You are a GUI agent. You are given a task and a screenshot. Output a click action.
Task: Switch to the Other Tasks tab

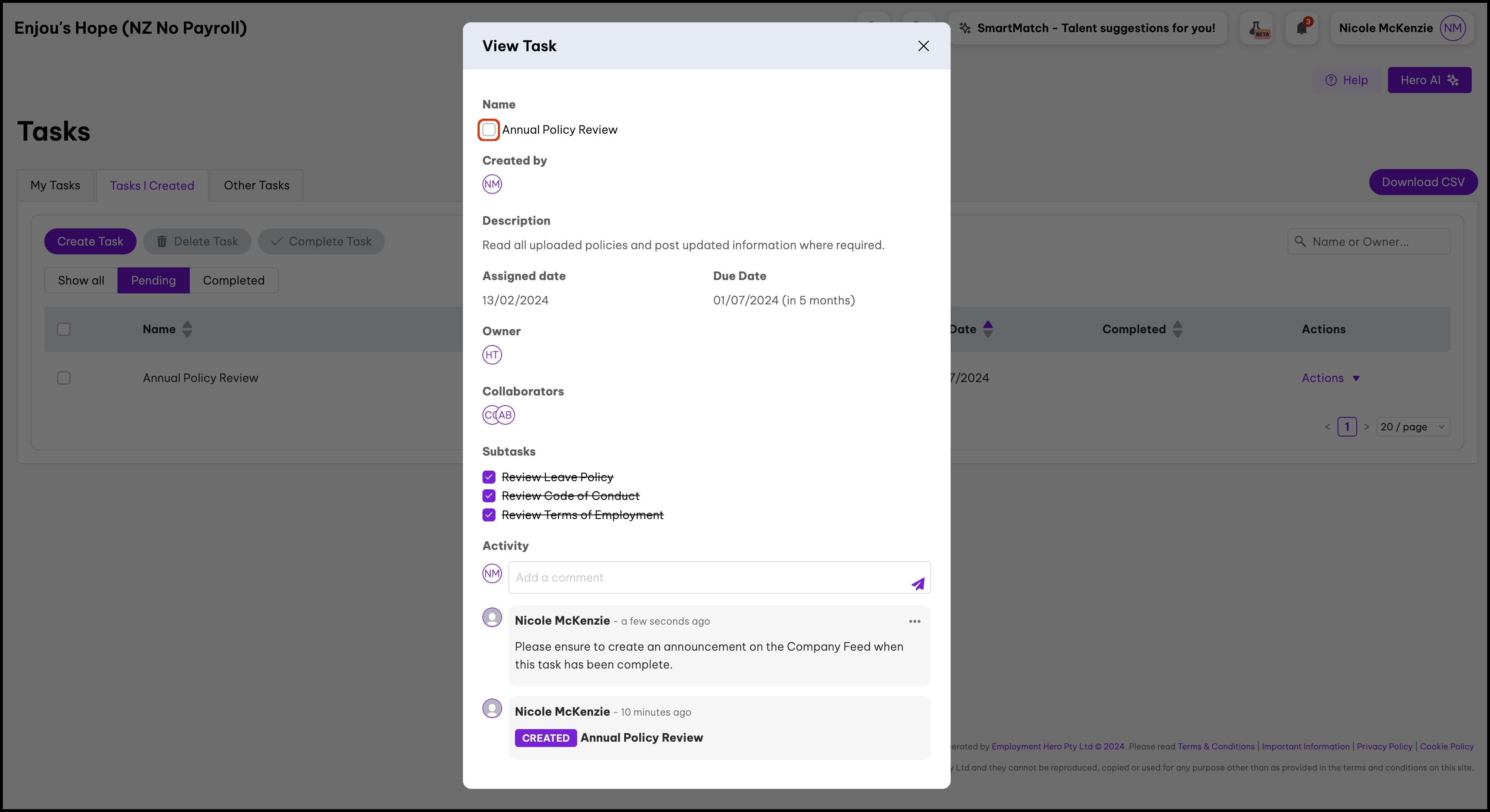[256, 186]
